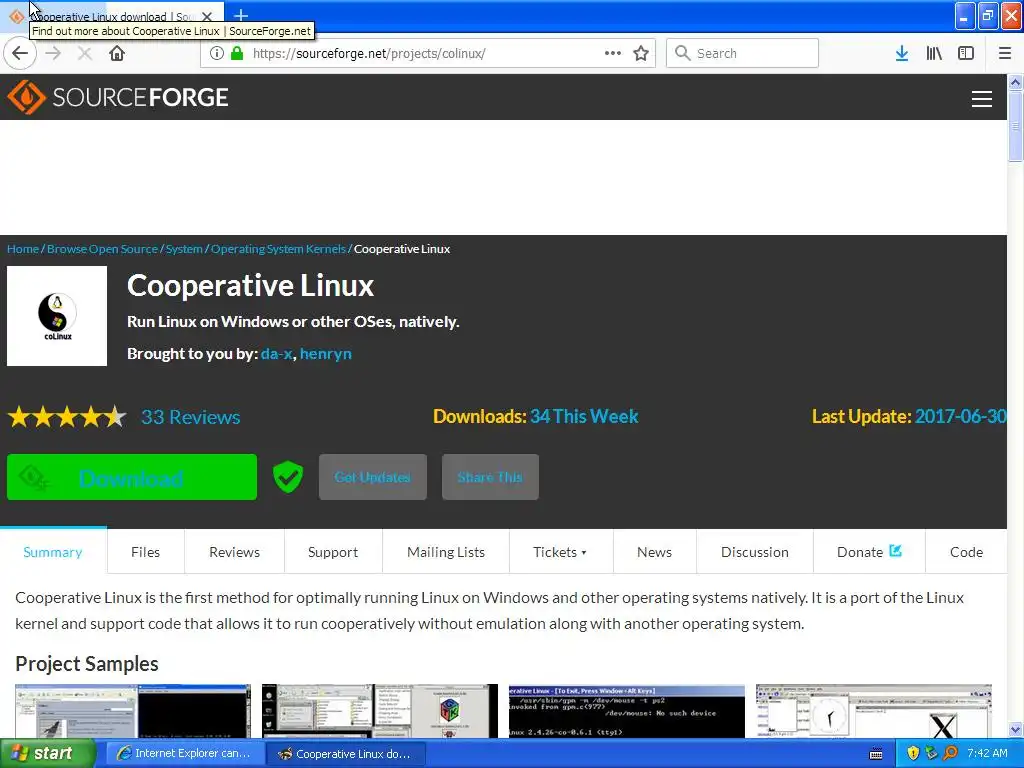Image resolution: width=1024 pixels, height=768 pixels.
Task: Open the 33 Reviews link
Action: tap(191, 417)
